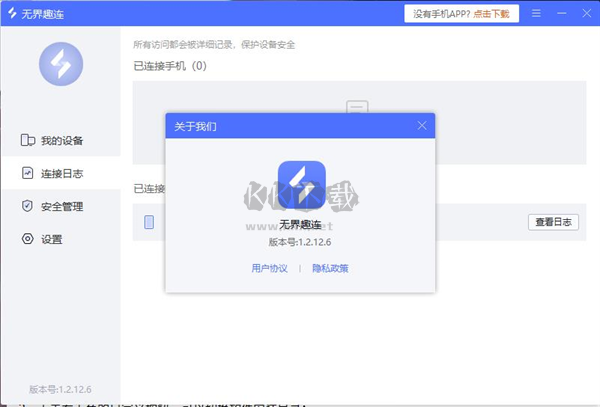Click 无界趣连 title bar text
The width and height of the screenshot is (600, 407).
[x=42, y=14]
